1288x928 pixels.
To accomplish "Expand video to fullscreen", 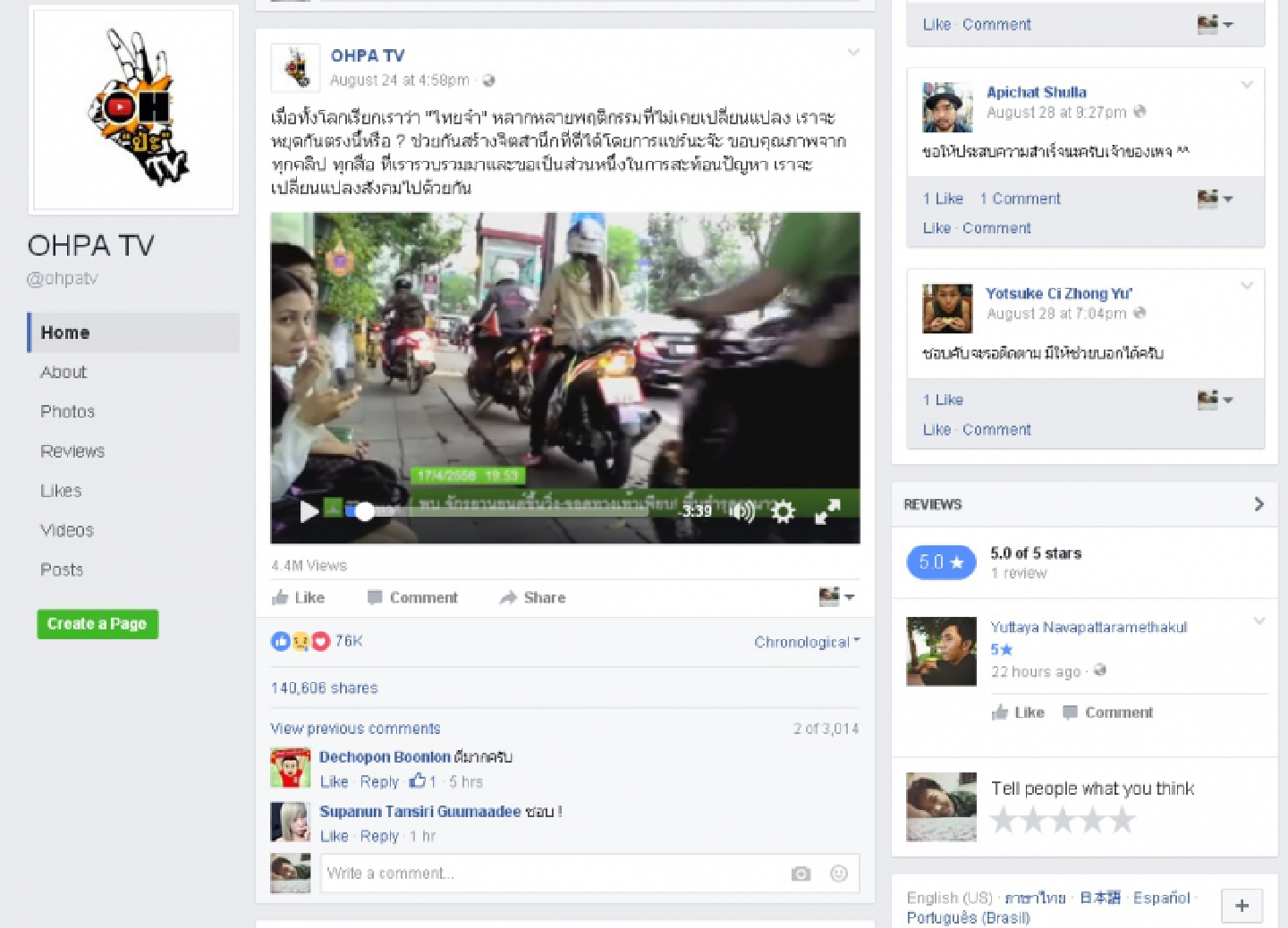I will (x=827, y=511).
